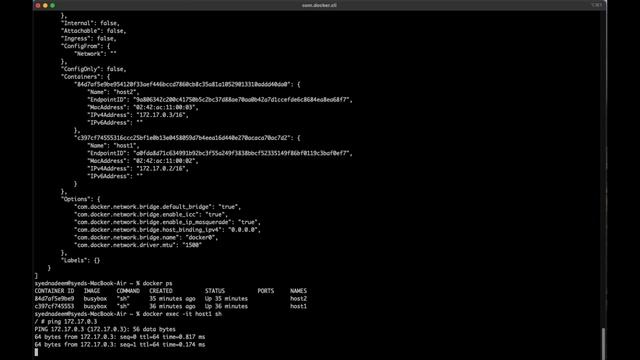Click the long container hash starting c397cf745553
Image resolution: width=640 pixels, height=360 pixels.
[x=183, y=138]
